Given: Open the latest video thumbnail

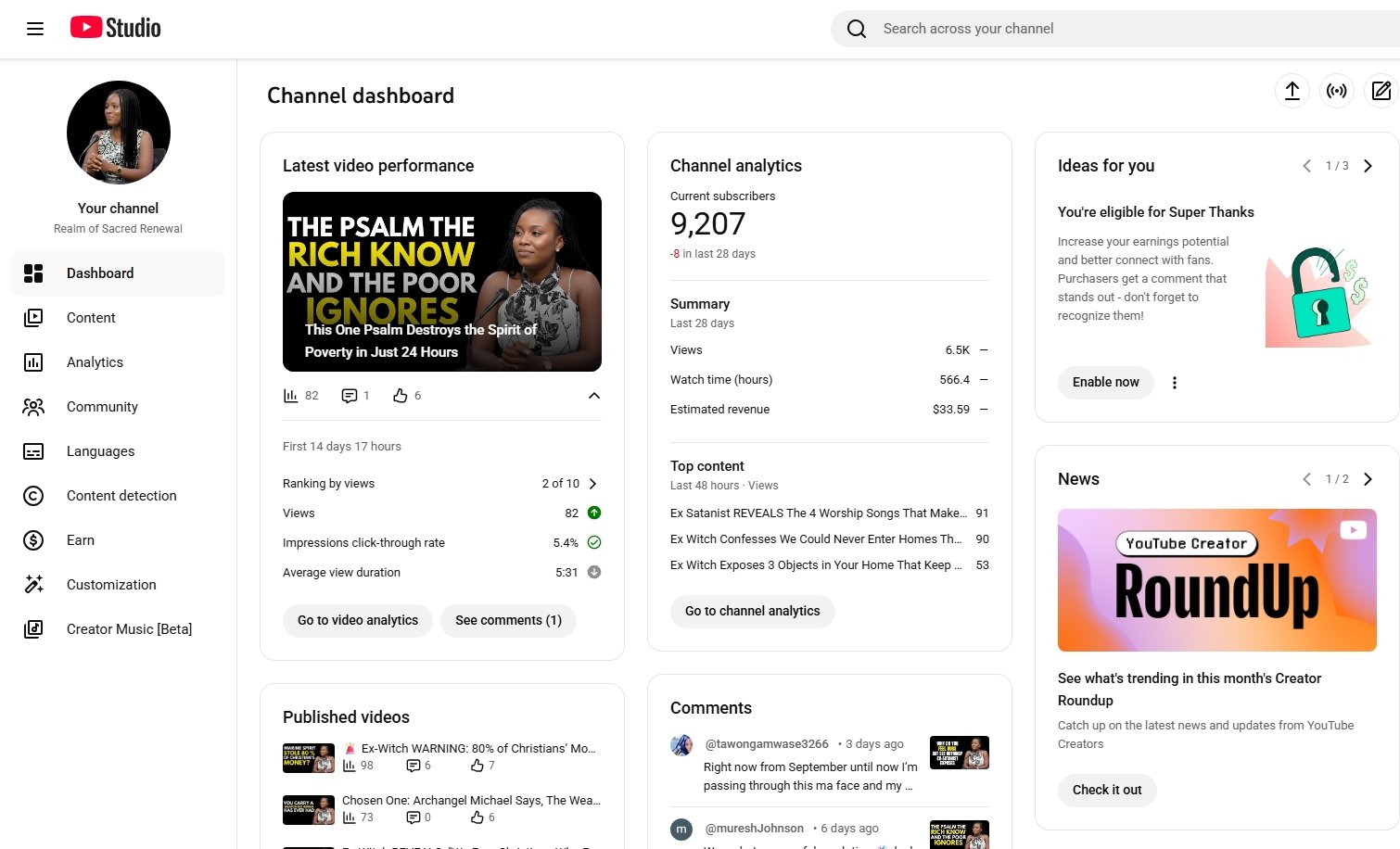Looking at the screenshot, I should click(x=442, y=282).
